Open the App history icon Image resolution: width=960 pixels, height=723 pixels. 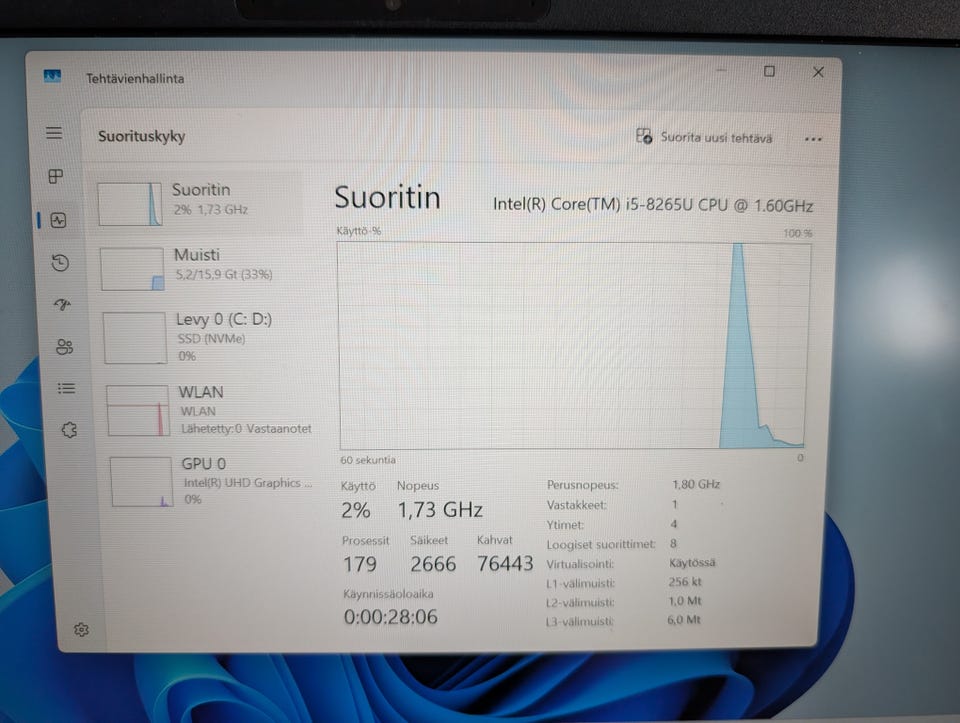[x=60, y=263]
